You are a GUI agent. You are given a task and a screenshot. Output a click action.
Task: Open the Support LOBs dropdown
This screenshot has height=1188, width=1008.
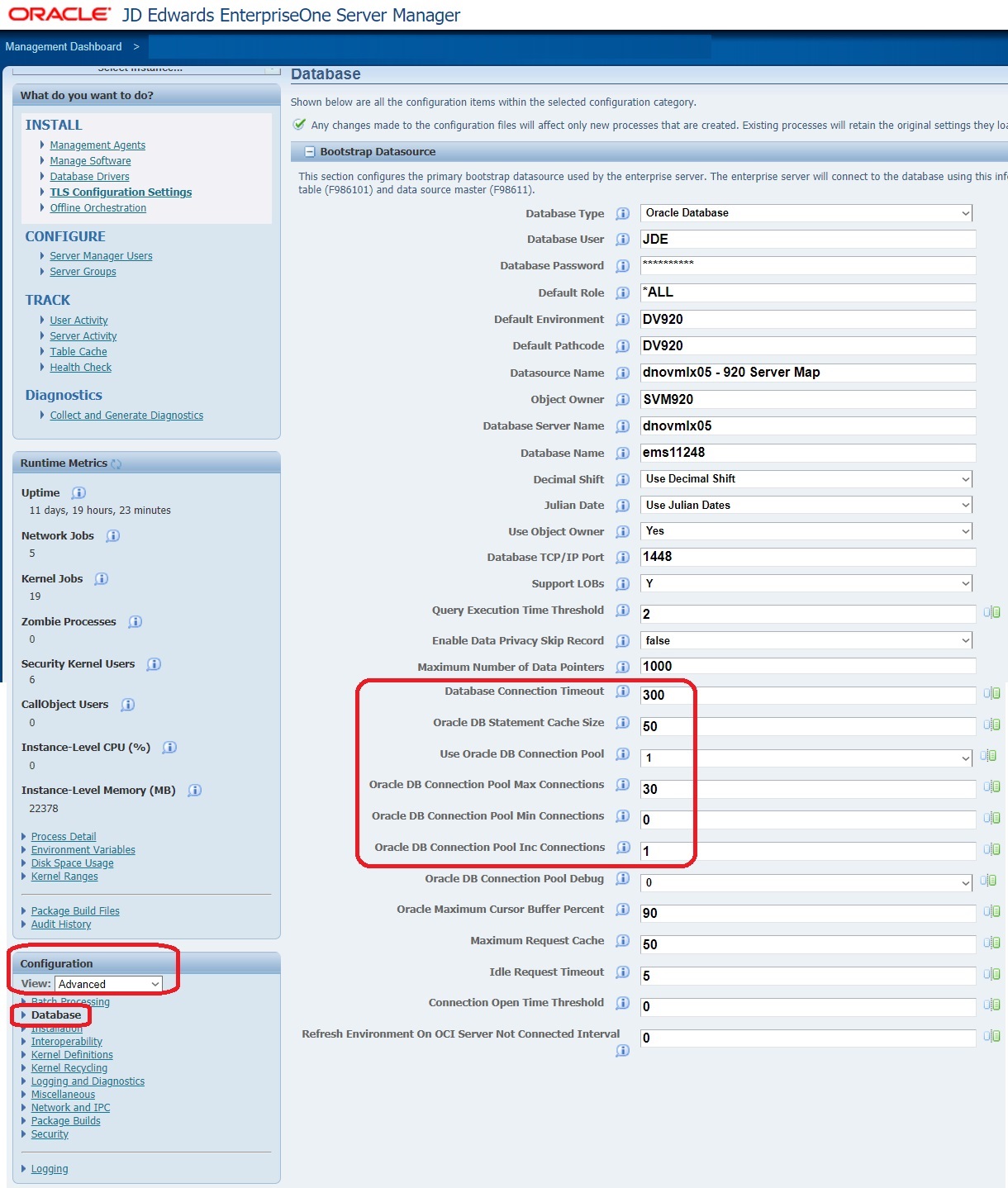coord(806,584)
